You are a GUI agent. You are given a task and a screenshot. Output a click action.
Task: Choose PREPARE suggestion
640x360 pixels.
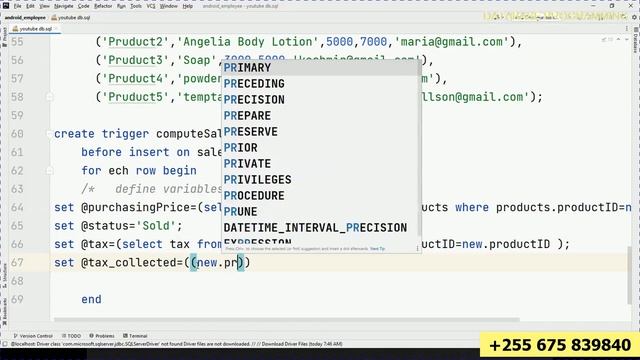point(320,116)
